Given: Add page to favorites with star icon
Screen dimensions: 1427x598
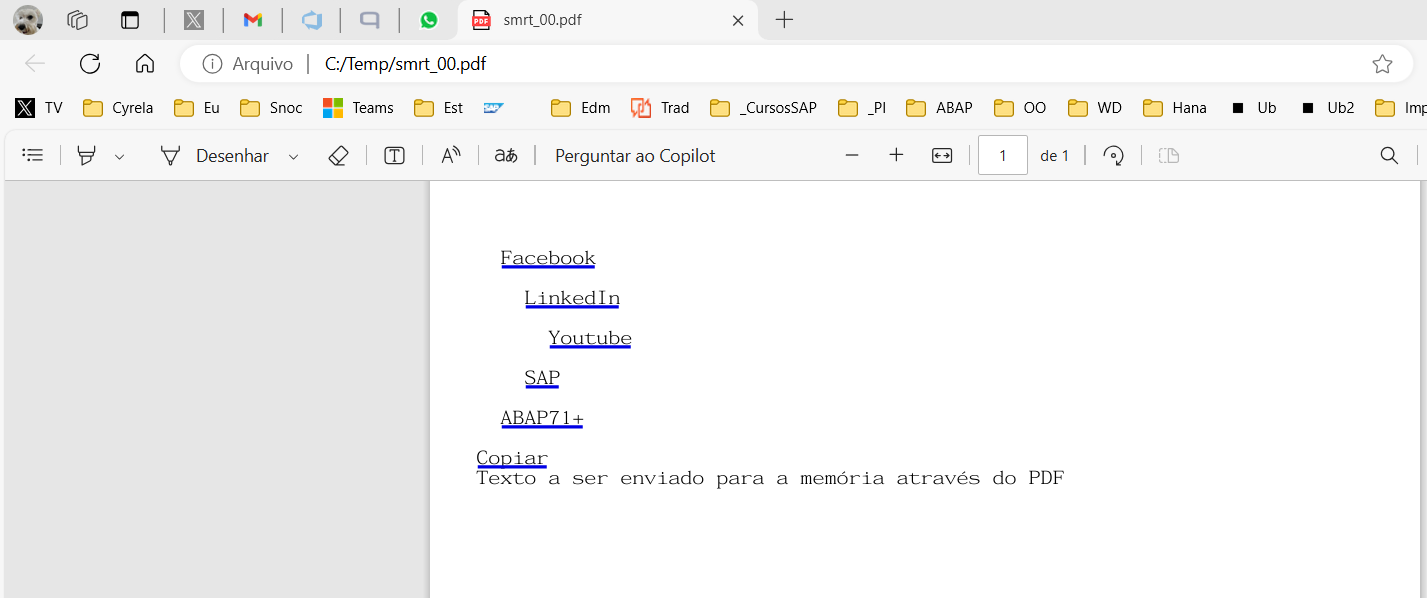Looking at the screenshot, I should [1382, 64].
